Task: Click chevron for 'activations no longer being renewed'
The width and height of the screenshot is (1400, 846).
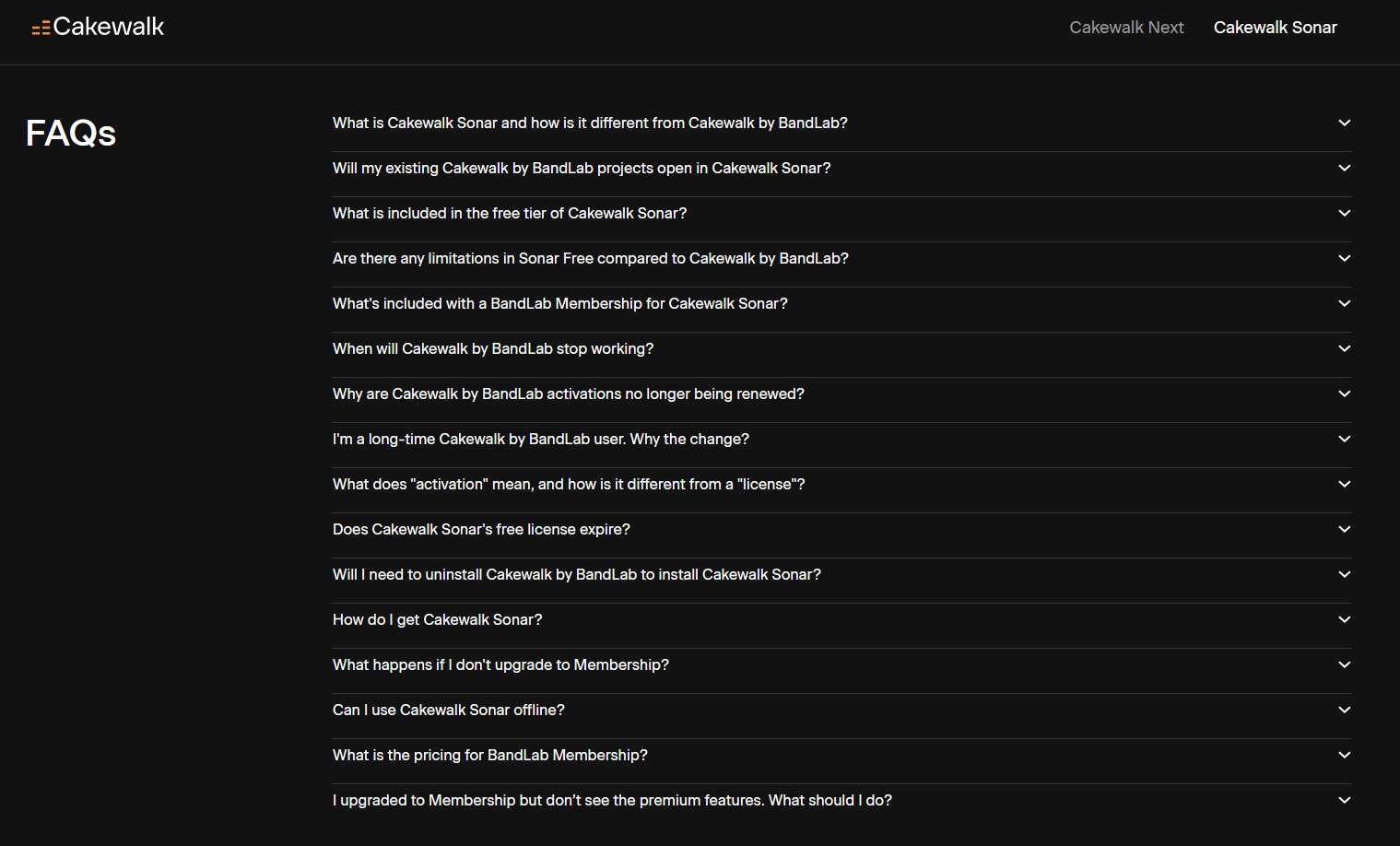Action: click(x=1344, y=394)
